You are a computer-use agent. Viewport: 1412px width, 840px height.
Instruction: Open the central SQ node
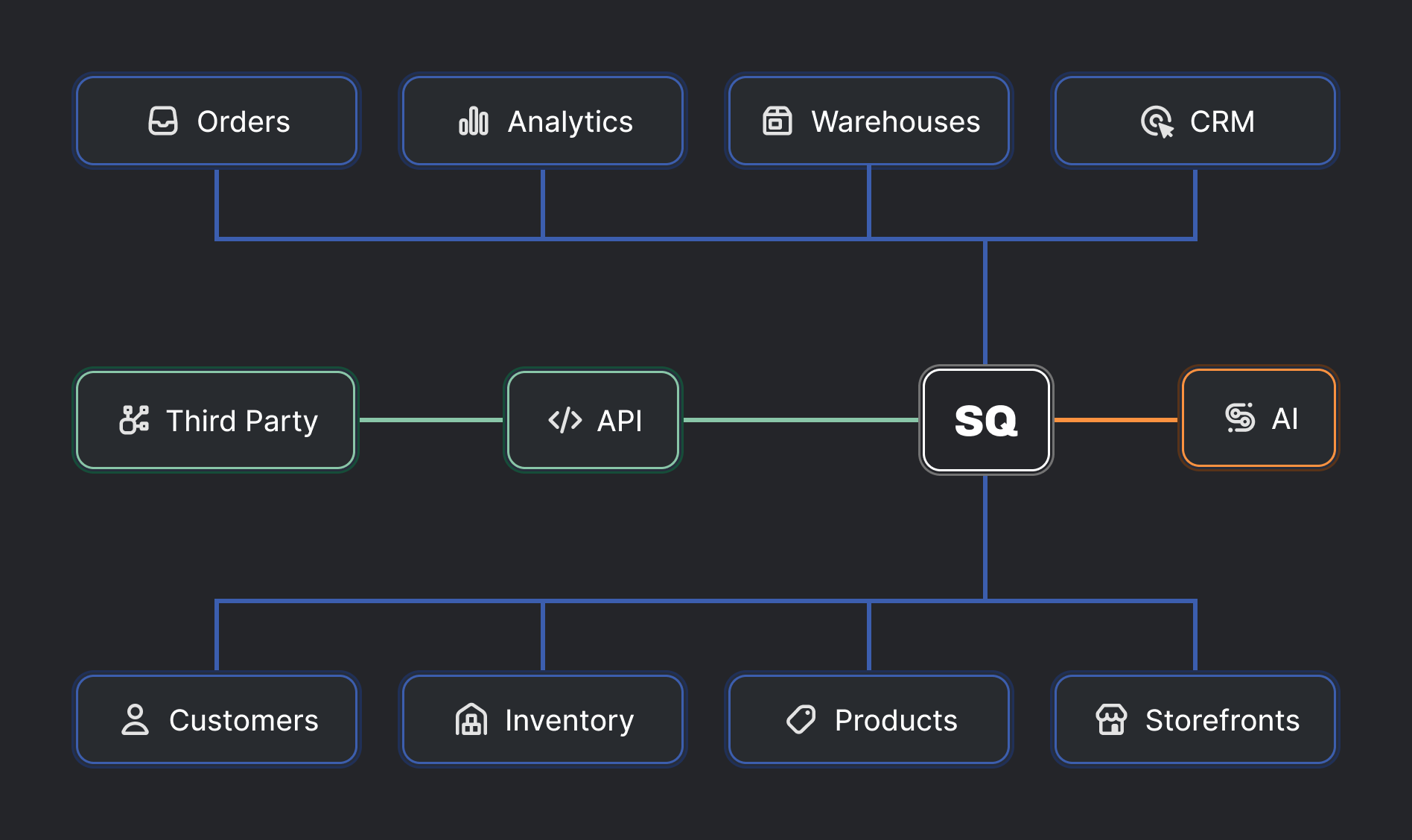click(986, 419)
